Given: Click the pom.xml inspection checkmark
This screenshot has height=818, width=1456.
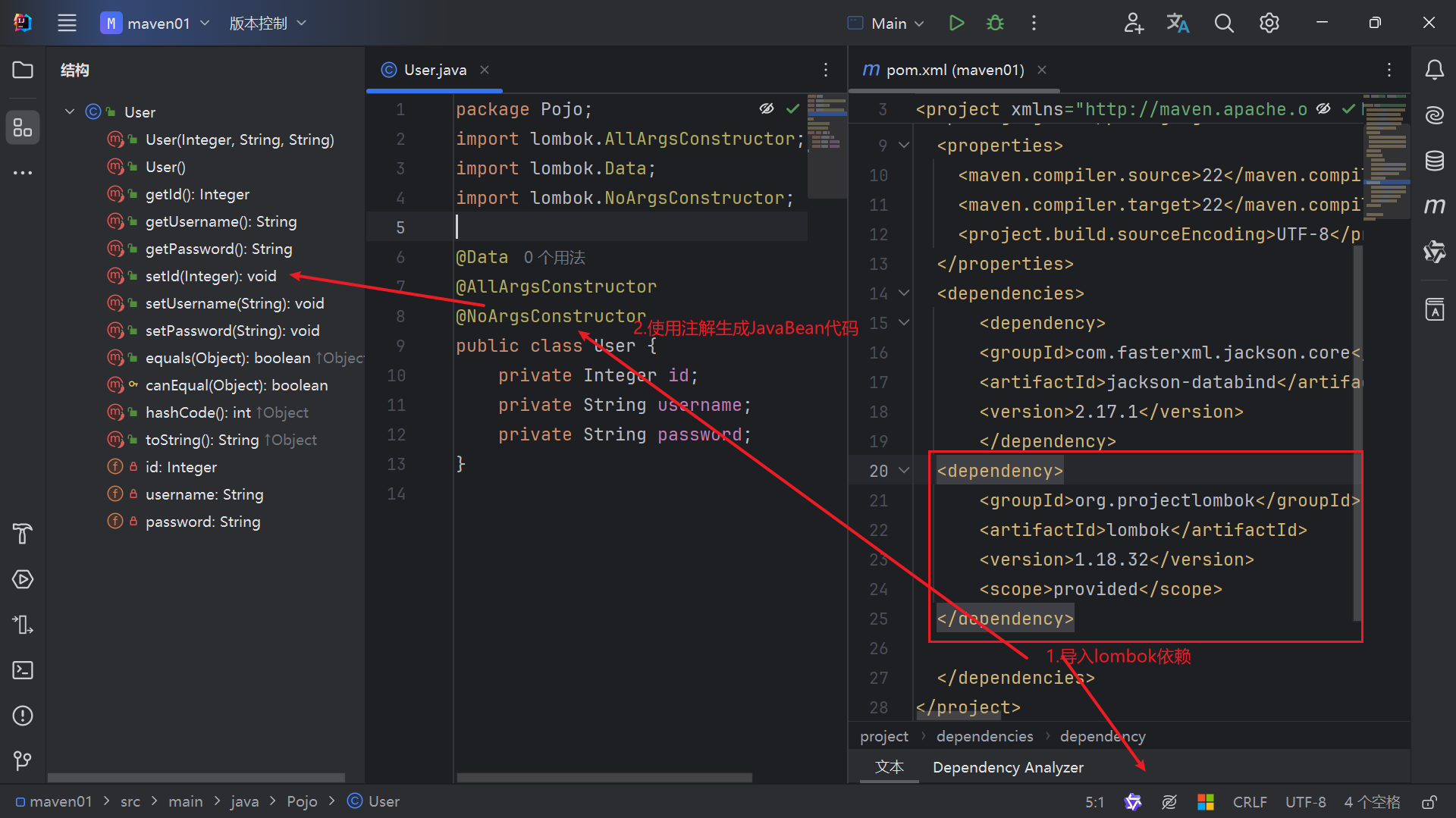Looking at the screenshot, I should 1348,108.
